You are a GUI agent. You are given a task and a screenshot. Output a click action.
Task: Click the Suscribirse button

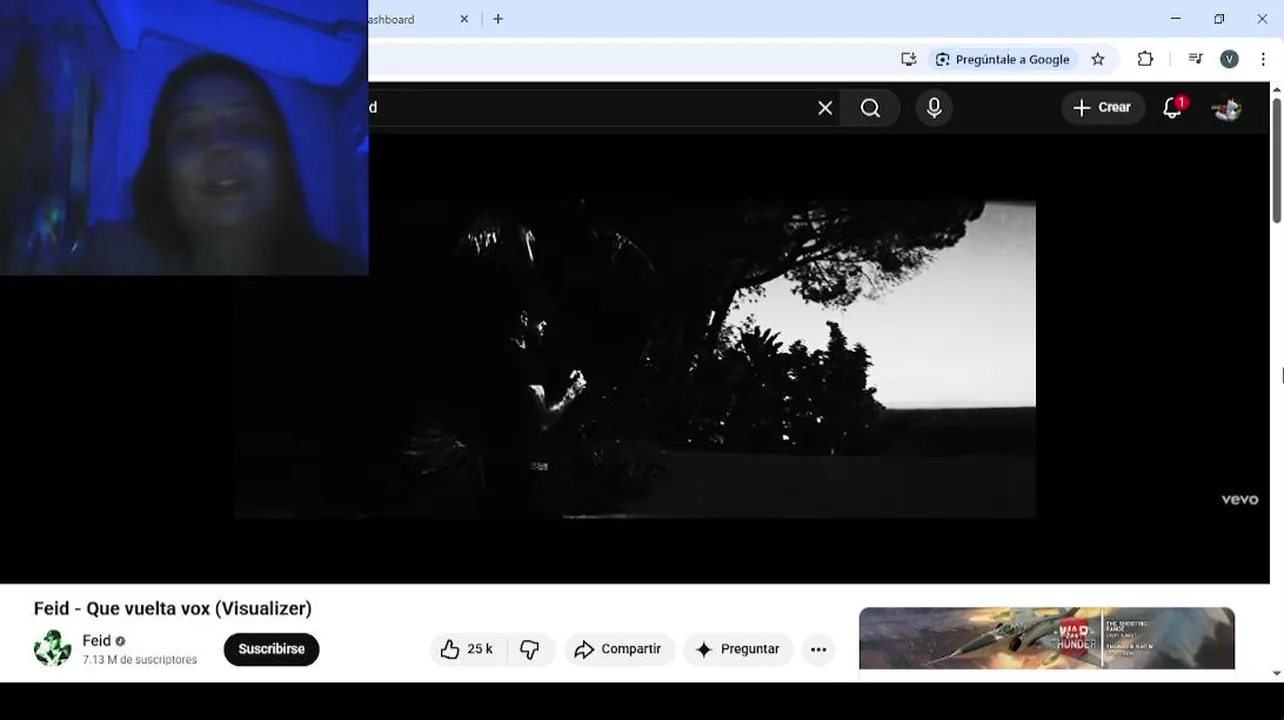(x=271, y=649)
